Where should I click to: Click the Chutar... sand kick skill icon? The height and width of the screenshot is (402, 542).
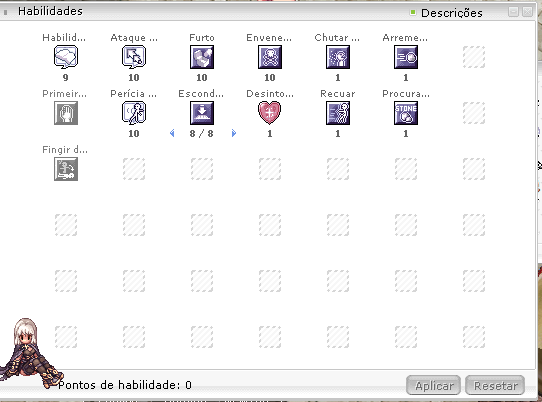pos(338,57)
